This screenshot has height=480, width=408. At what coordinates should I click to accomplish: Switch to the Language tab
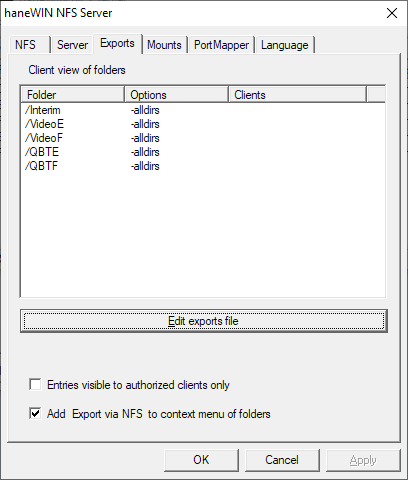click(284, 45)
